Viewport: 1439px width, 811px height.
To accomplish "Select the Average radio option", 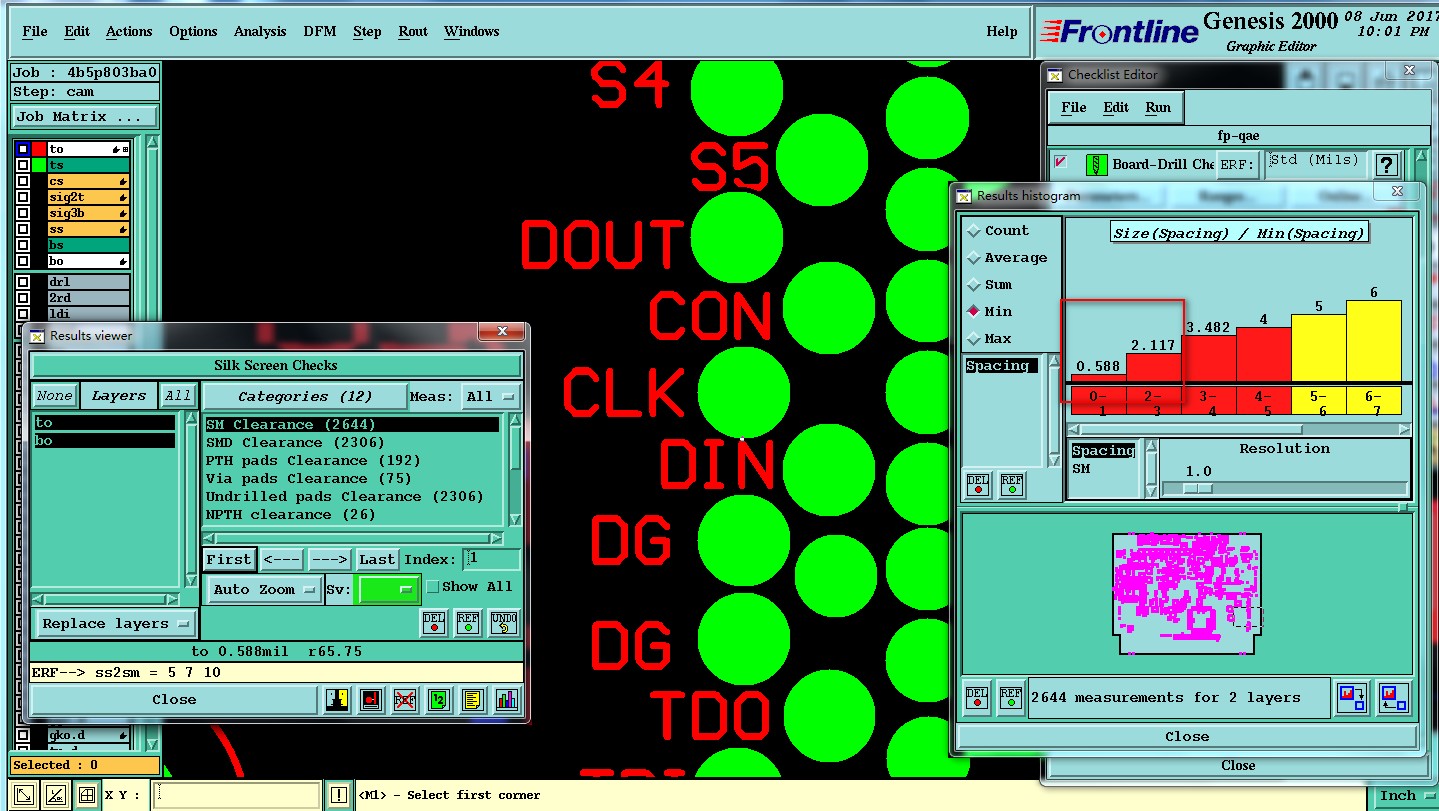I will coord(974,258).
